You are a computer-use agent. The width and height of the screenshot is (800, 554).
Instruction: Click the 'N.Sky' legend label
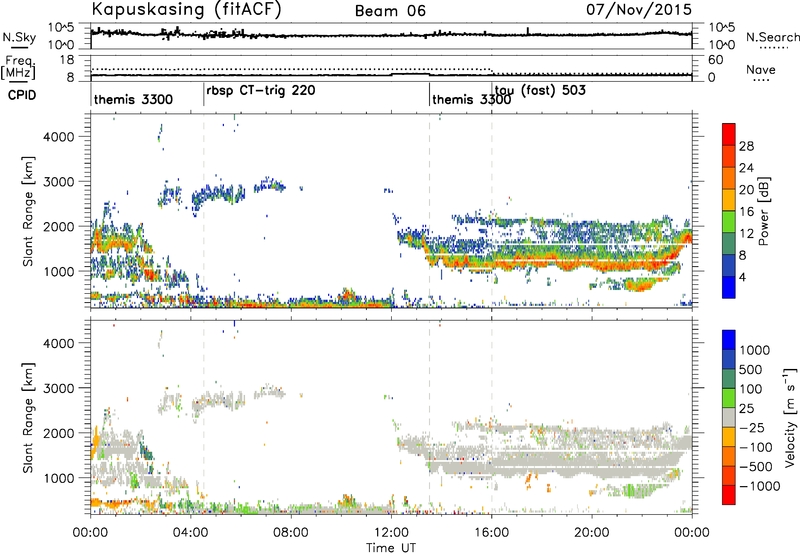19,37
